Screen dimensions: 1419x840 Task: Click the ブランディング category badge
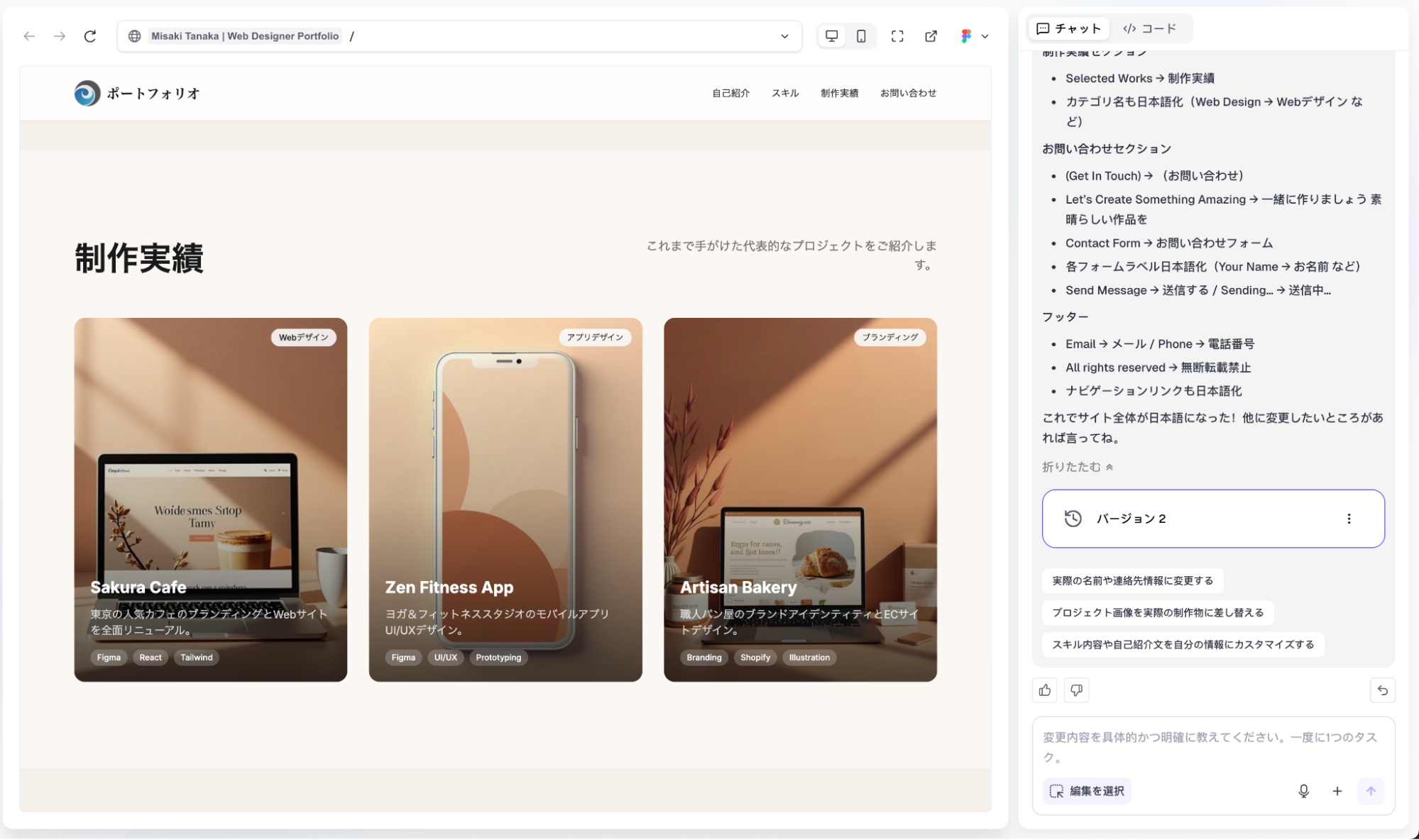[x=889, y=337]
